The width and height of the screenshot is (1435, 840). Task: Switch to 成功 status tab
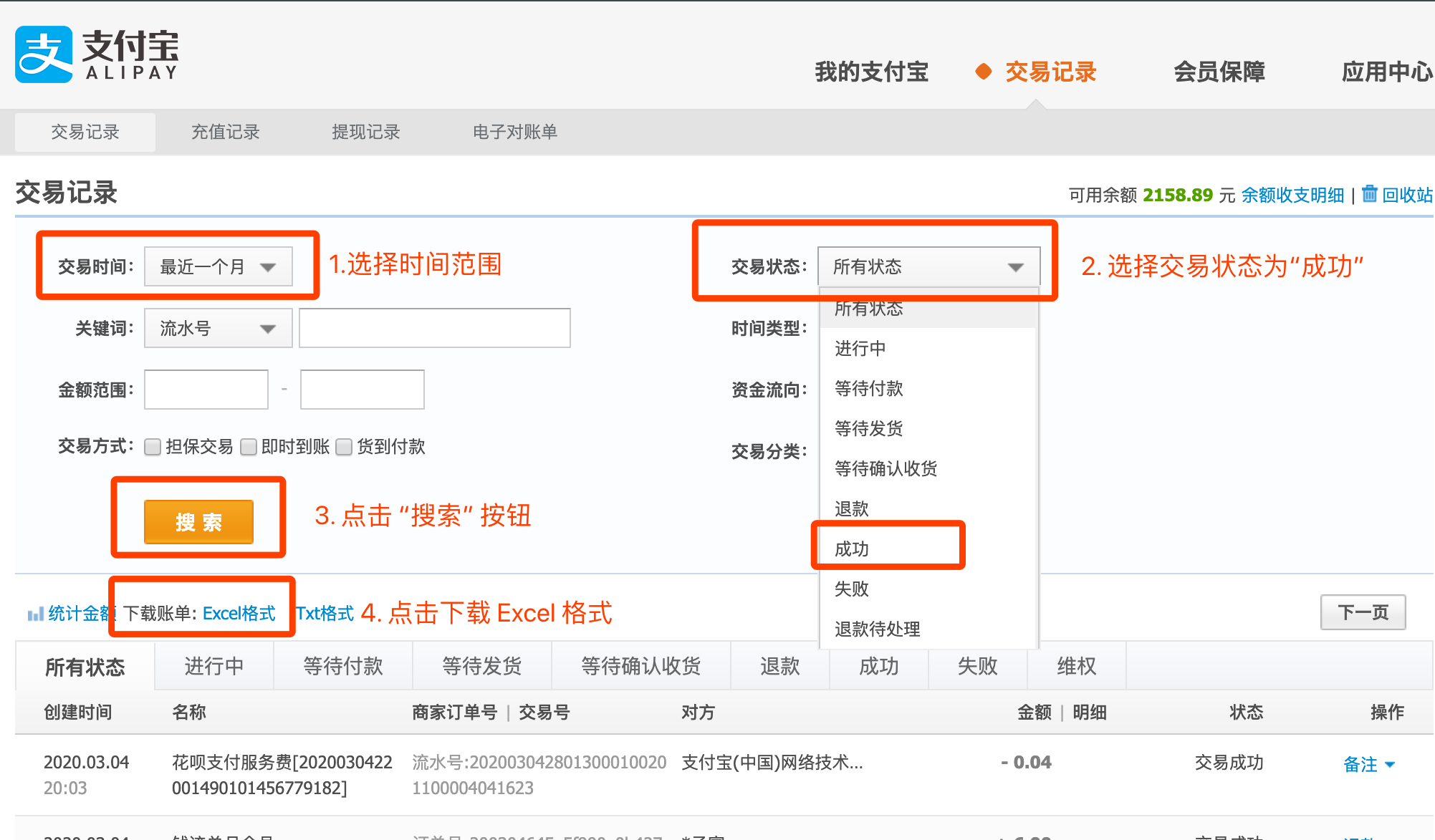(879, 666)
